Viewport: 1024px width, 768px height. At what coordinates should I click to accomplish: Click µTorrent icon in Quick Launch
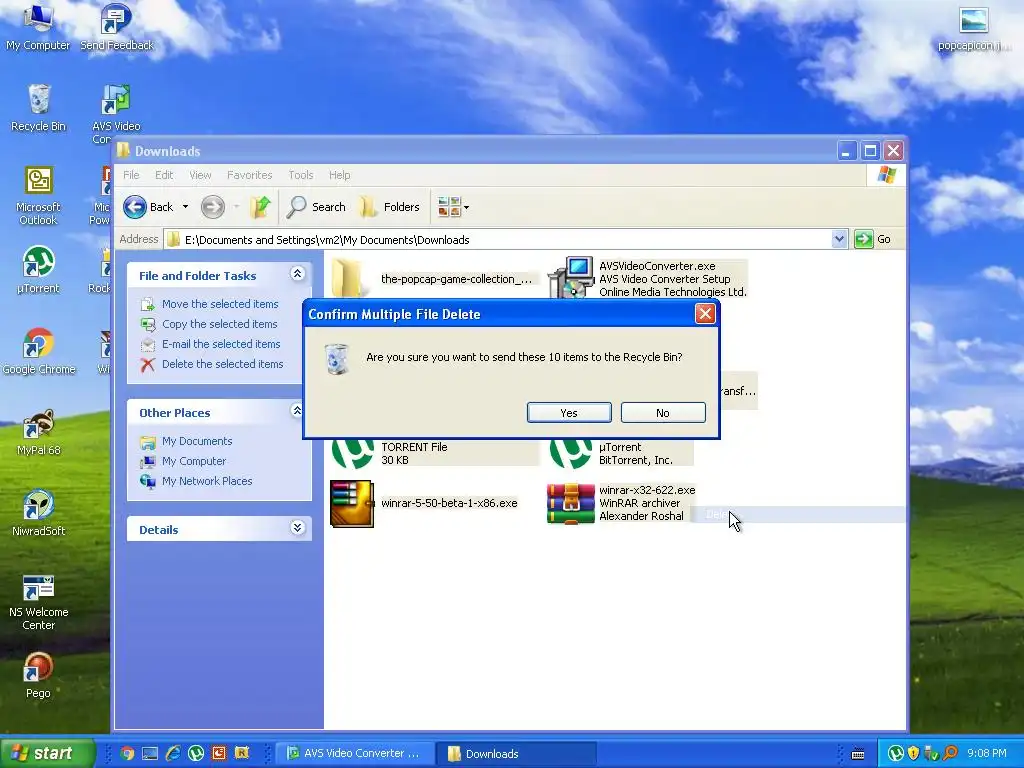[196, 754]
